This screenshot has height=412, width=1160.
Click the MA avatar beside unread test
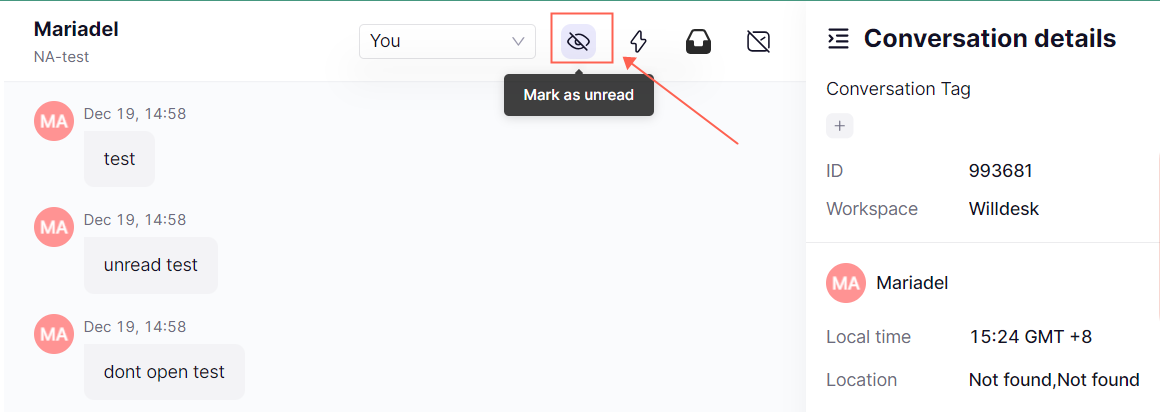54,227
